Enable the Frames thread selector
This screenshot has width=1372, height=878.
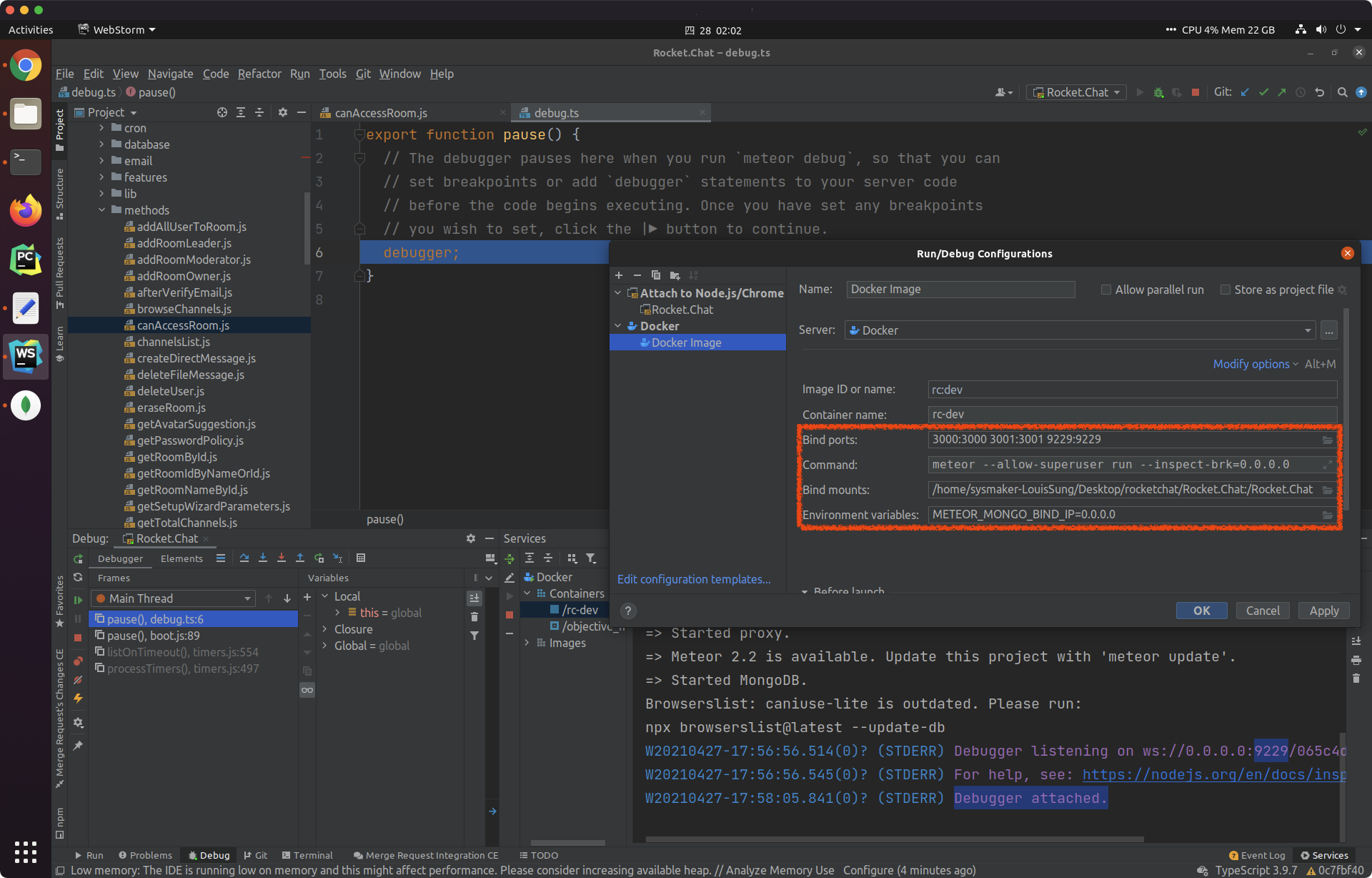tap(175, 599)
